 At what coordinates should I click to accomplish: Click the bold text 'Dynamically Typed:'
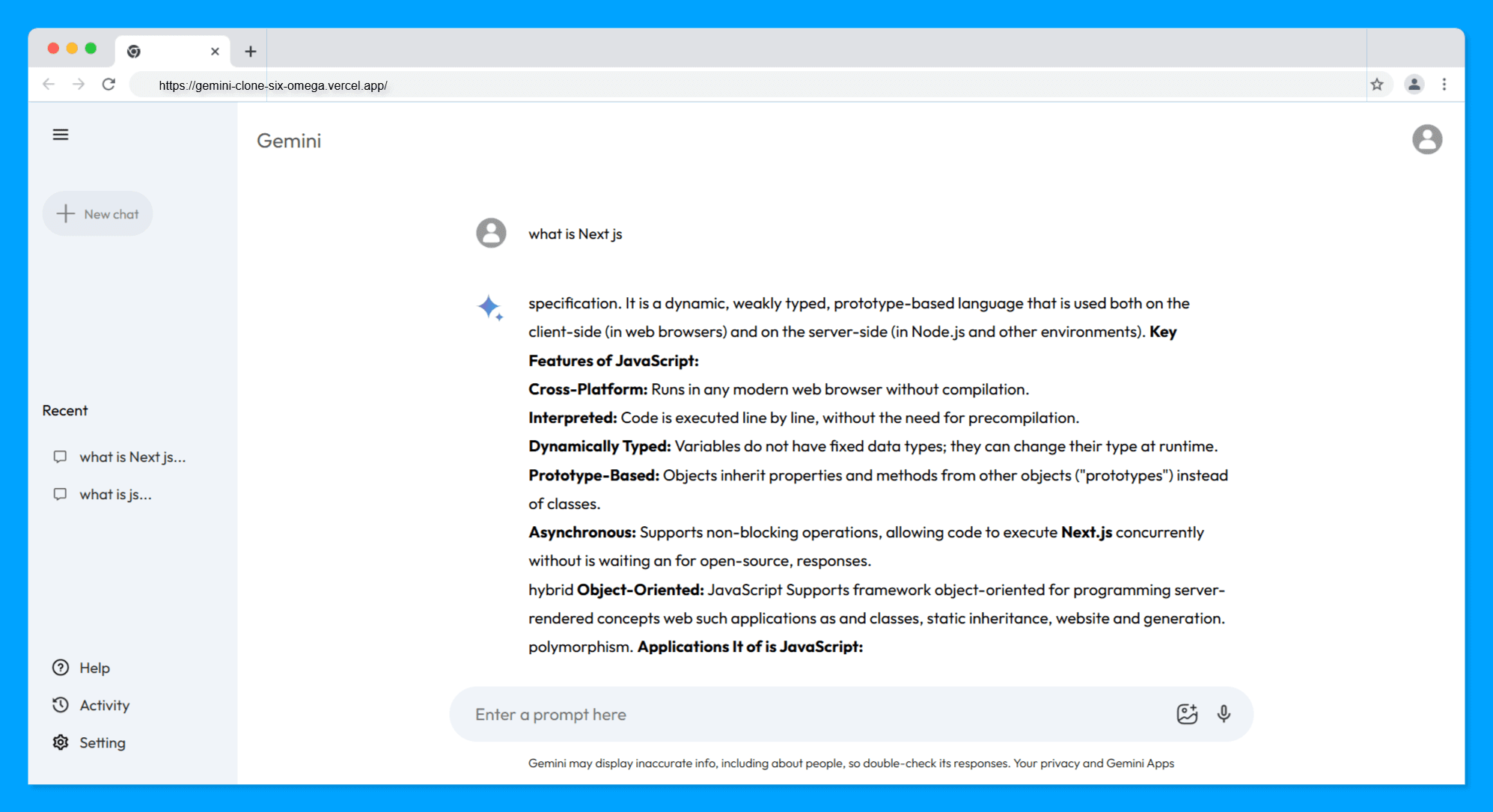pyautogui.click(x=600, y=447)
